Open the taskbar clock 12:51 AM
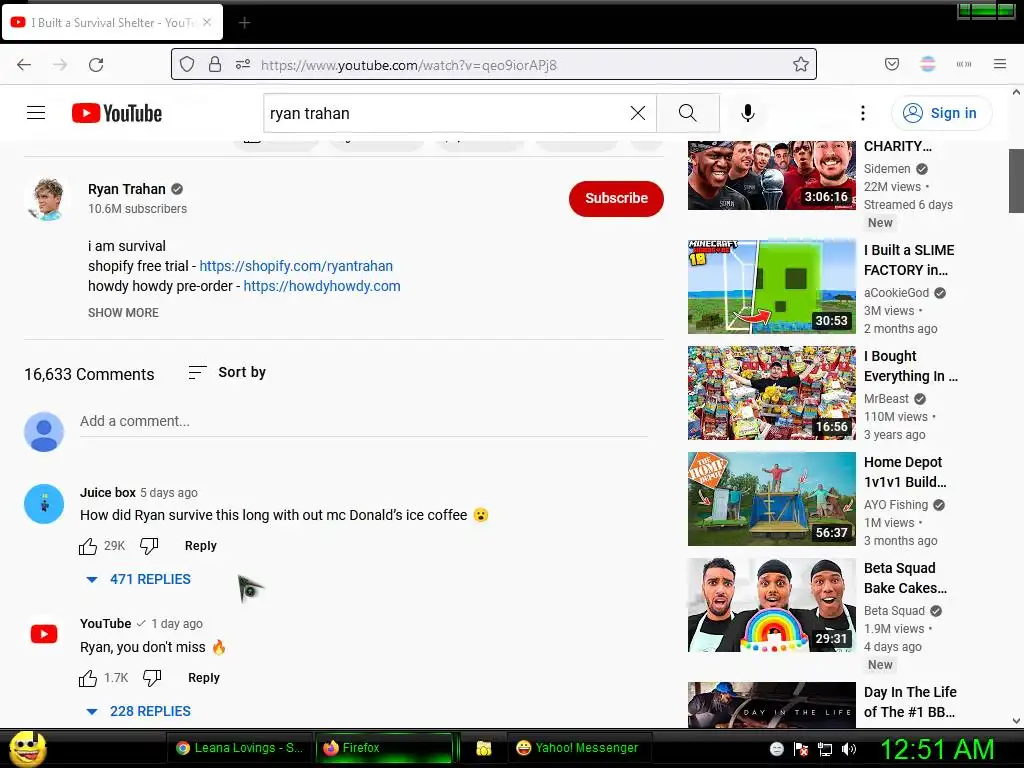The height and width of the screenshot is (768, 1024). (938, 749)
